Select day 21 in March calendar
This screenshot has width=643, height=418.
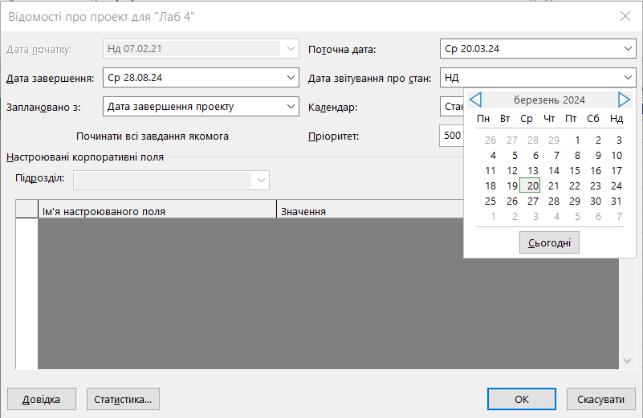tap(554, 186)
